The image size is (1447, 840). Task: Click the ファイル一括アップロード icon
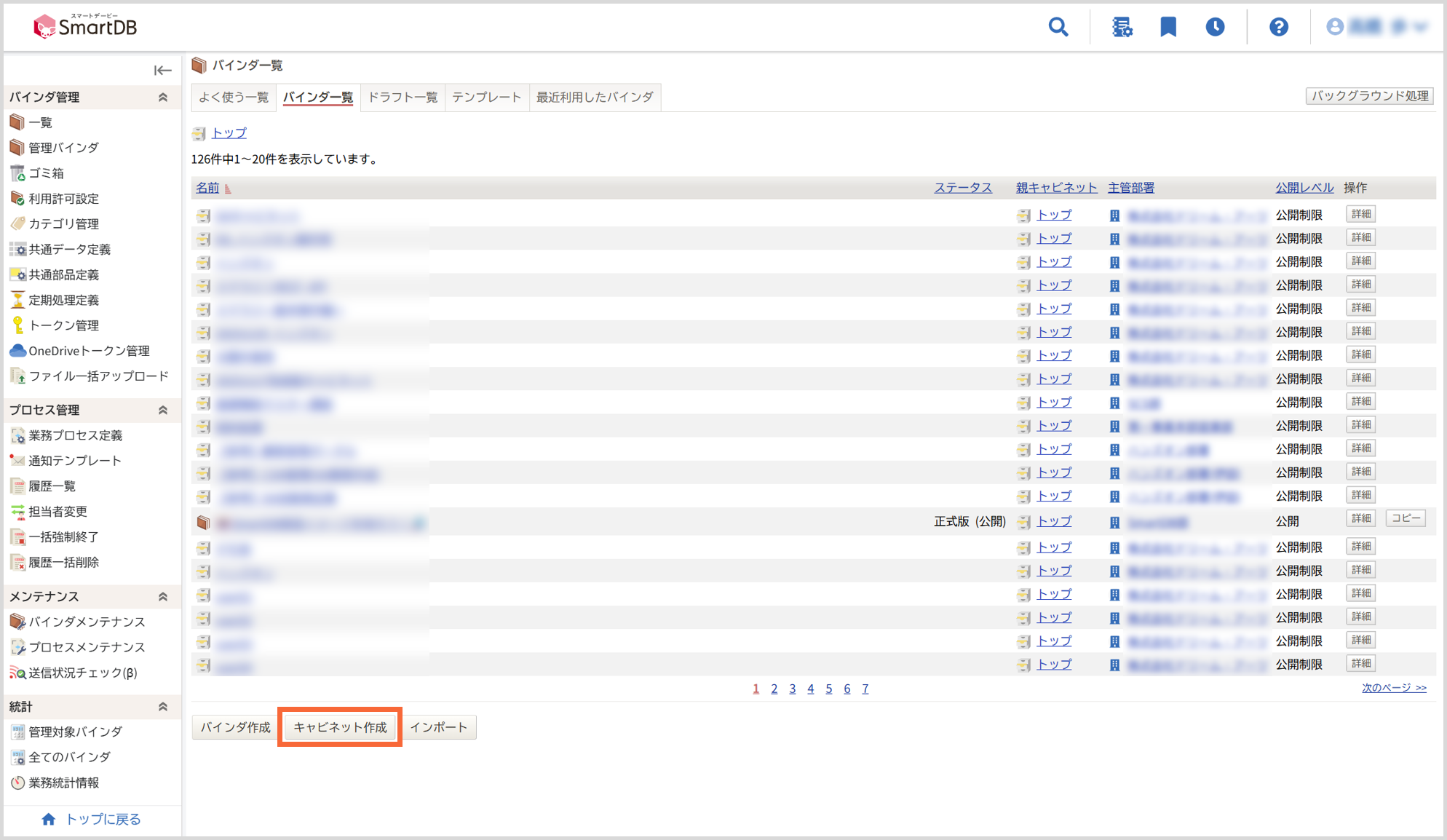pos(17,376)
